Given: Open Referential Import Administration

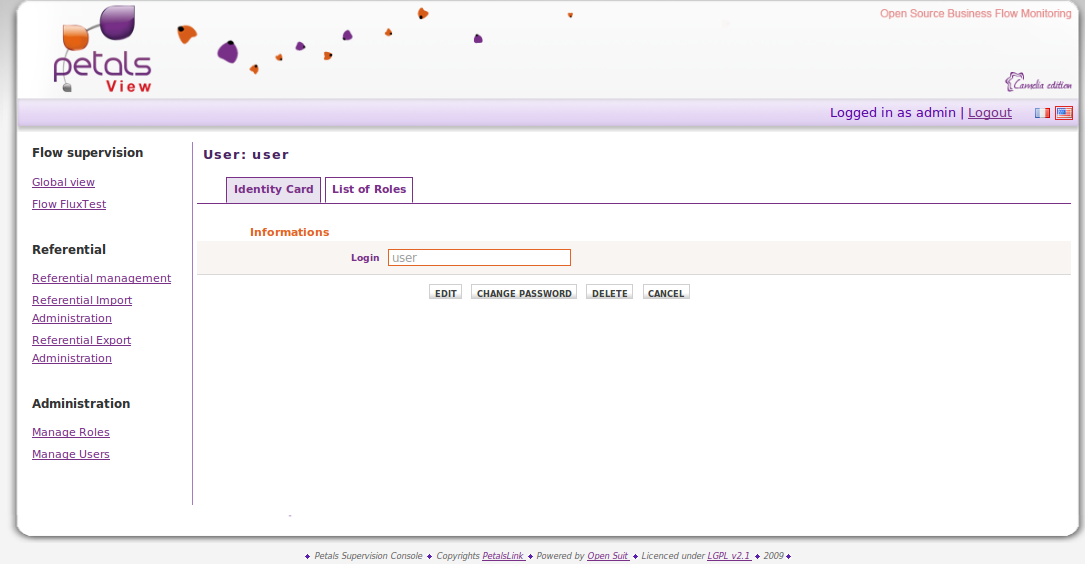Looking at the screenshot, I should click(82, 300).
